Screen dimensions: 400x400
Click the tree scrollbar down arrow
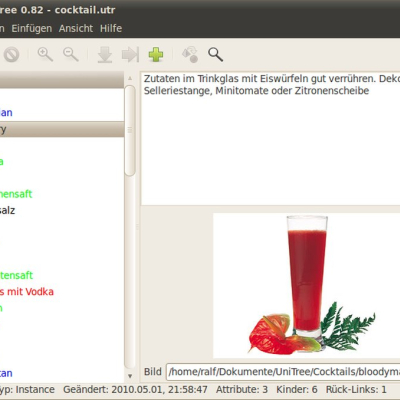(x=130, y=376)
